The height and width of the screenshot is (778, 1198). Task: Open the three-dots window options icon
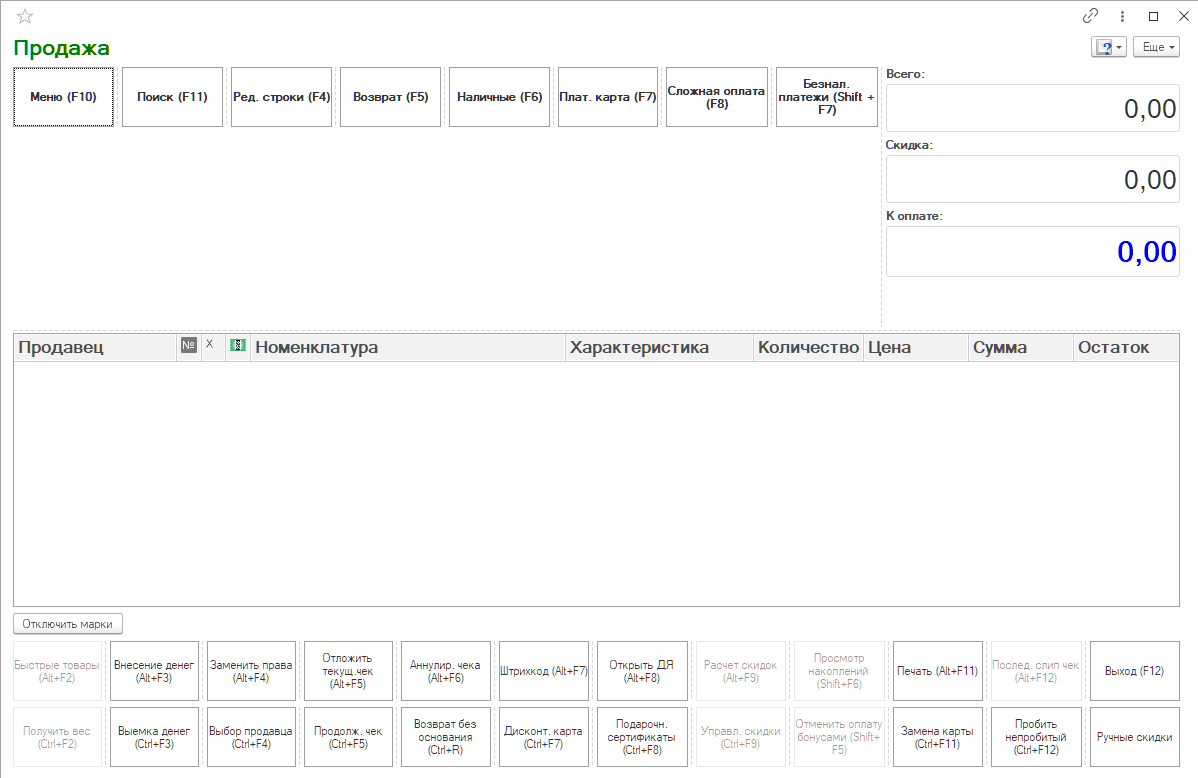(1122, 16)
